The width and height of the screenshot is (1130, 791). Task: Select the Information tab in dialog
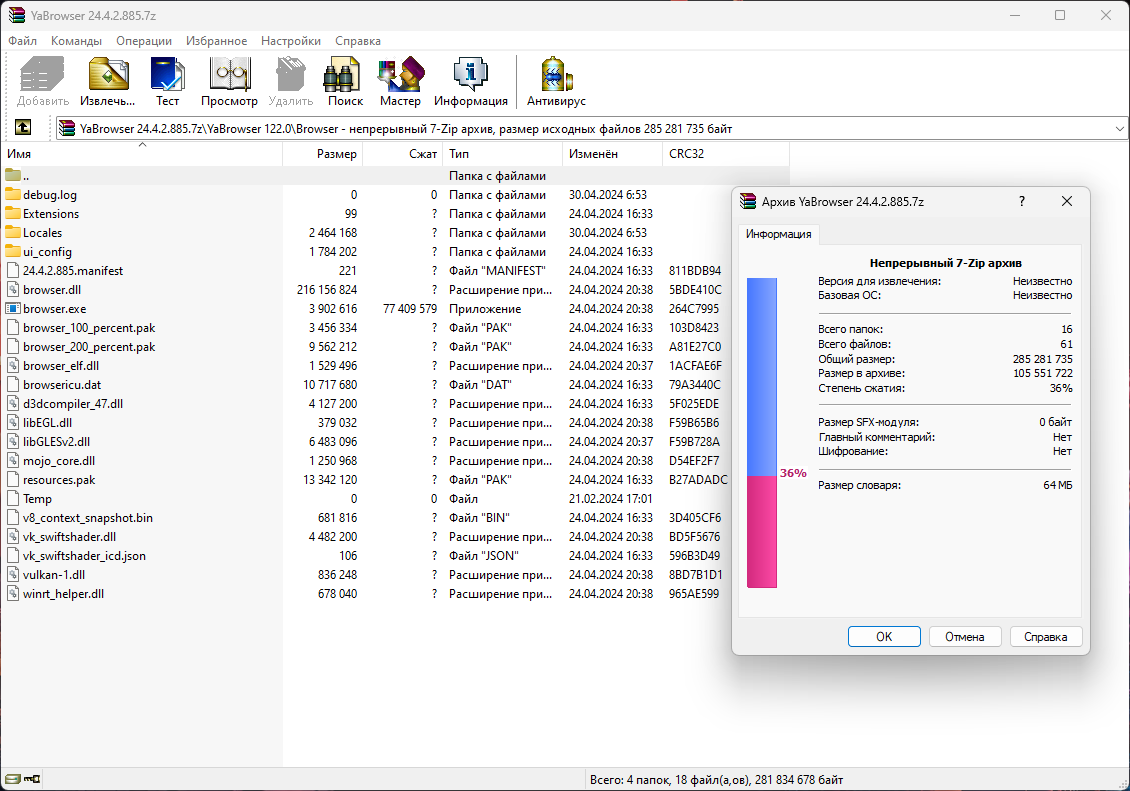click(x=779, y=235)
